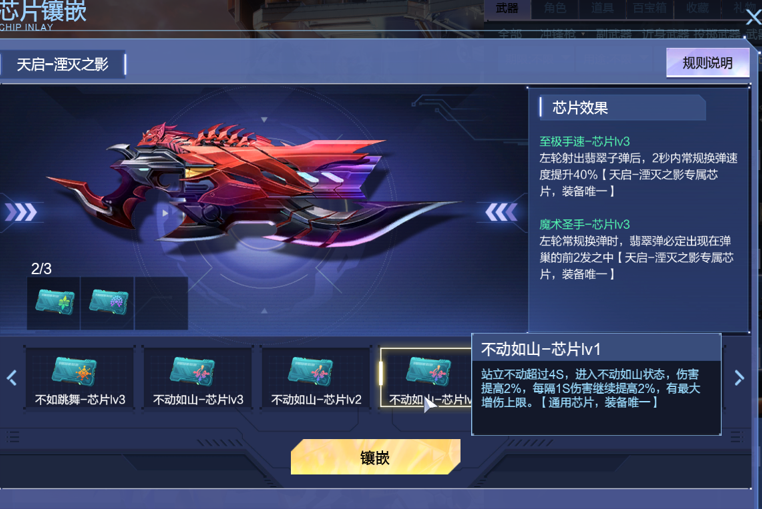Click the second inlaid chip slot icon

pyautogui.click(x=107, y=303)
